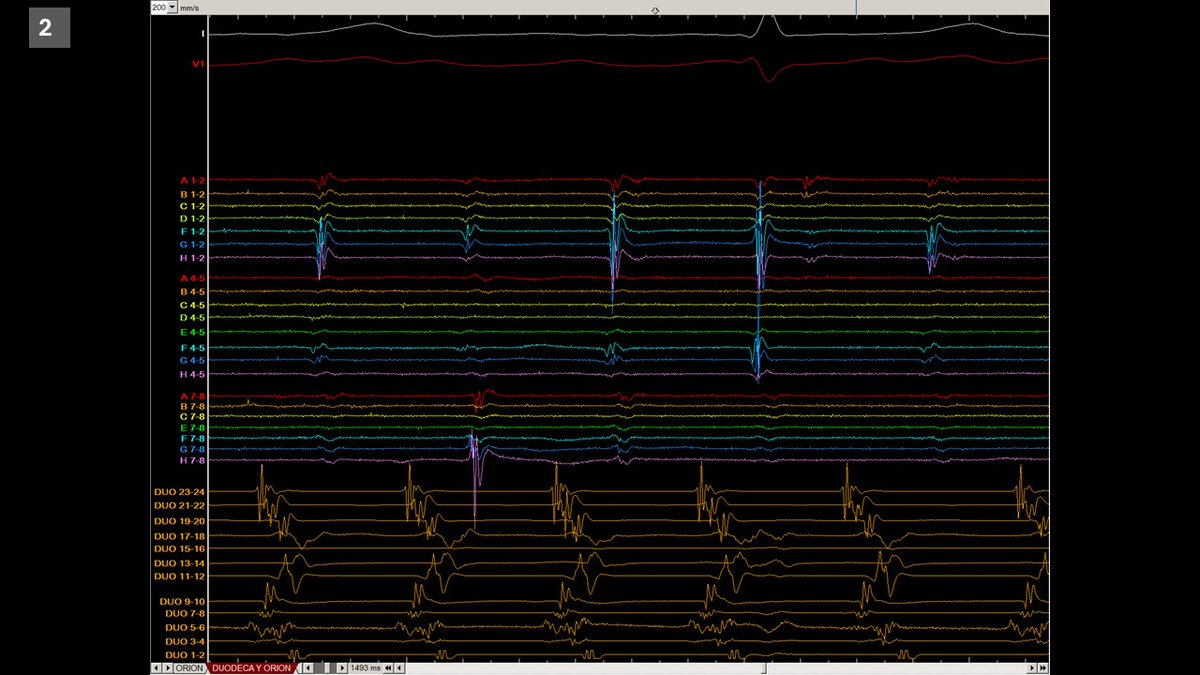Click the time-scale increase arrow before 1493 ms
Screen dimensions: 1200x675
[342, 668]
